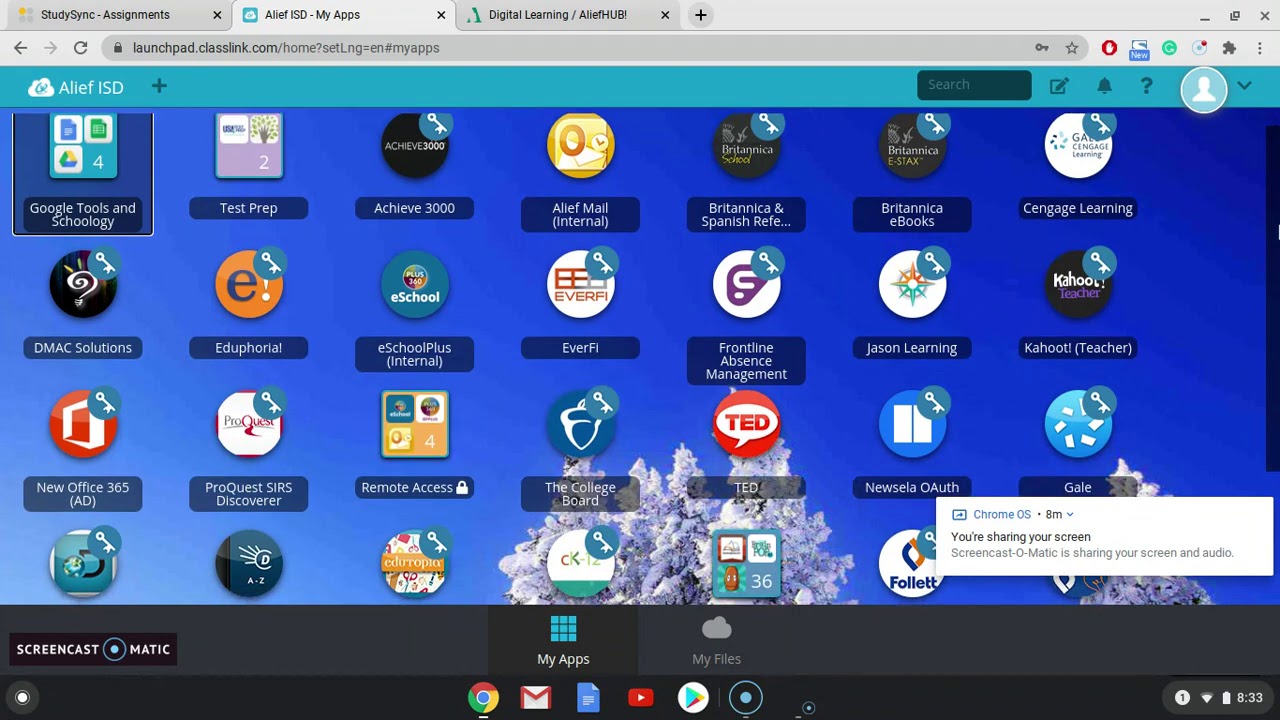Launch the Cengage Learning app icon
The width and height of the screenshot is (1280, 720).
tap(1078, 146)
